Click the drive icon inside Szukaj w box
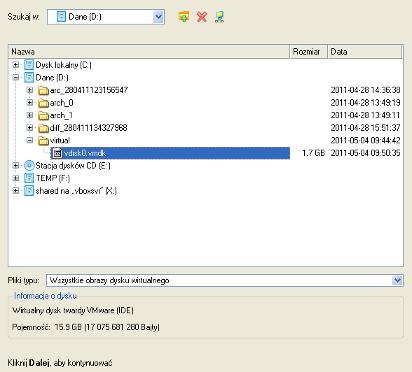The image size is (412, 372). tap(61, 17)
